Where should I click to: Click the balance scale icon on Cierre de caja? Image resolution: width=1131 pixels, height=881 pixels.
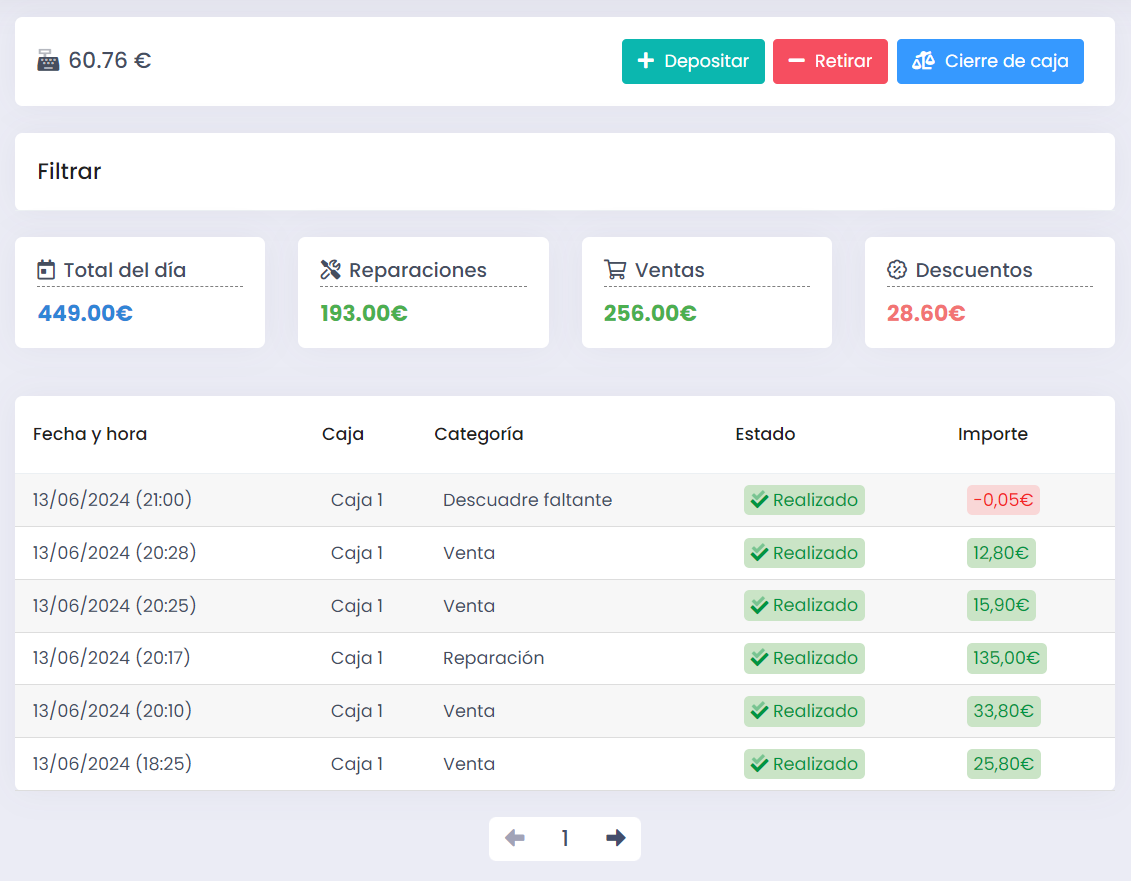923,61
